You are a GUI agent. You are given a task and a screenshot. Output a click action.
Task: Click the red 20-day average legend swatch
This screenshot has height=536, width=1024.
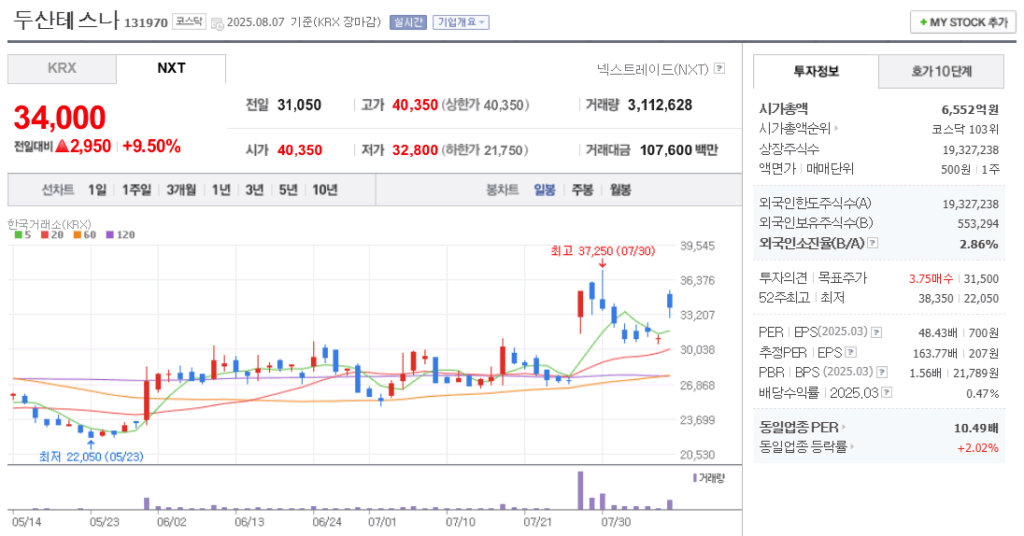coord(44,235)
